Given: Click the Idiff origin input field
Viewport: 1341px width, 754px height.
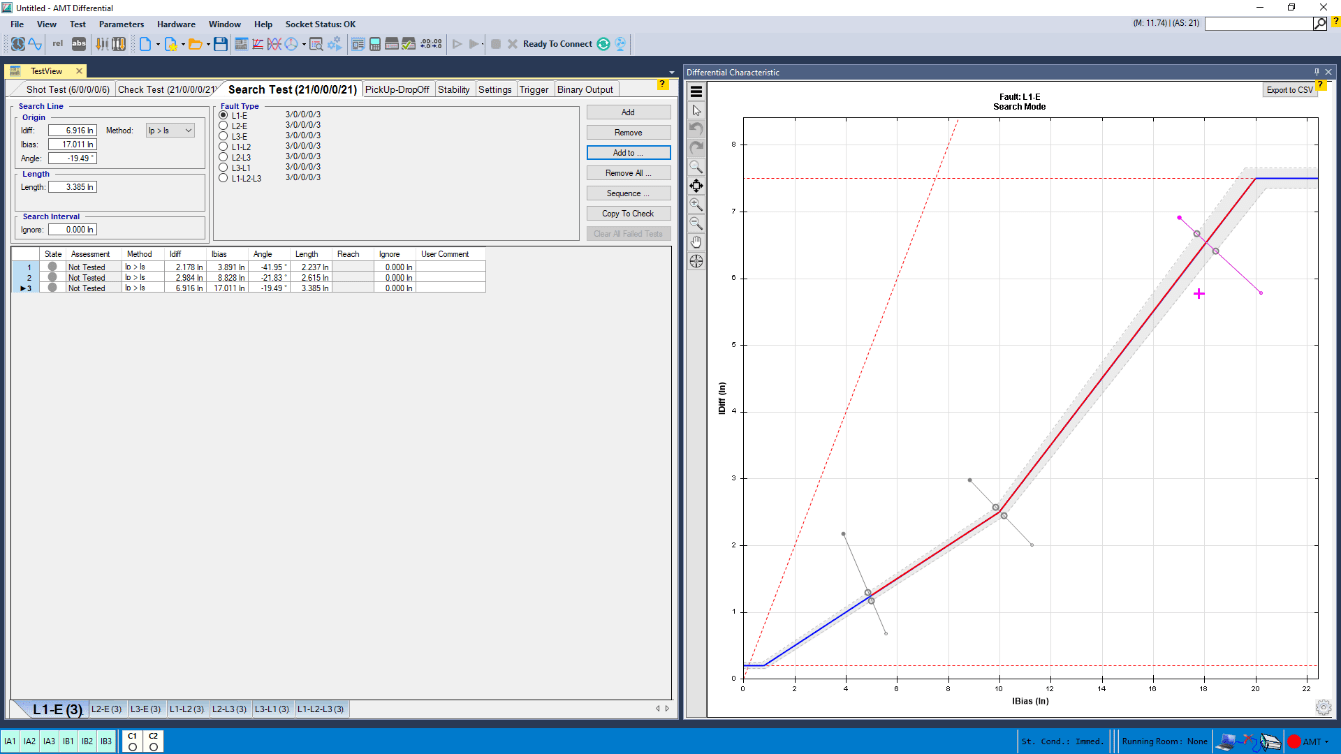Looking at the screenshot, I should (x=72, y=130).
